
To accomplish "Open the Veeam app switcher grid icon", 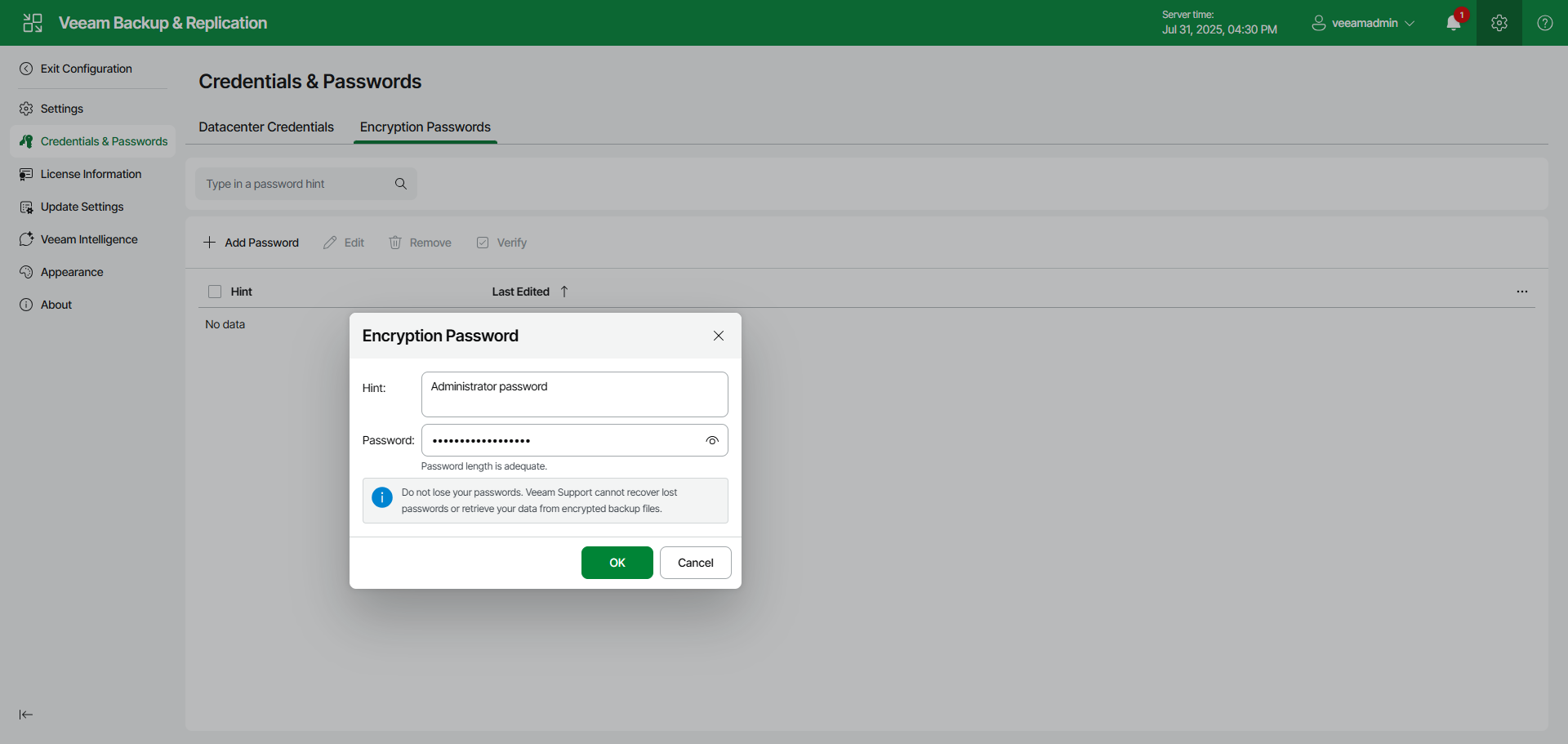I will 33,23.
